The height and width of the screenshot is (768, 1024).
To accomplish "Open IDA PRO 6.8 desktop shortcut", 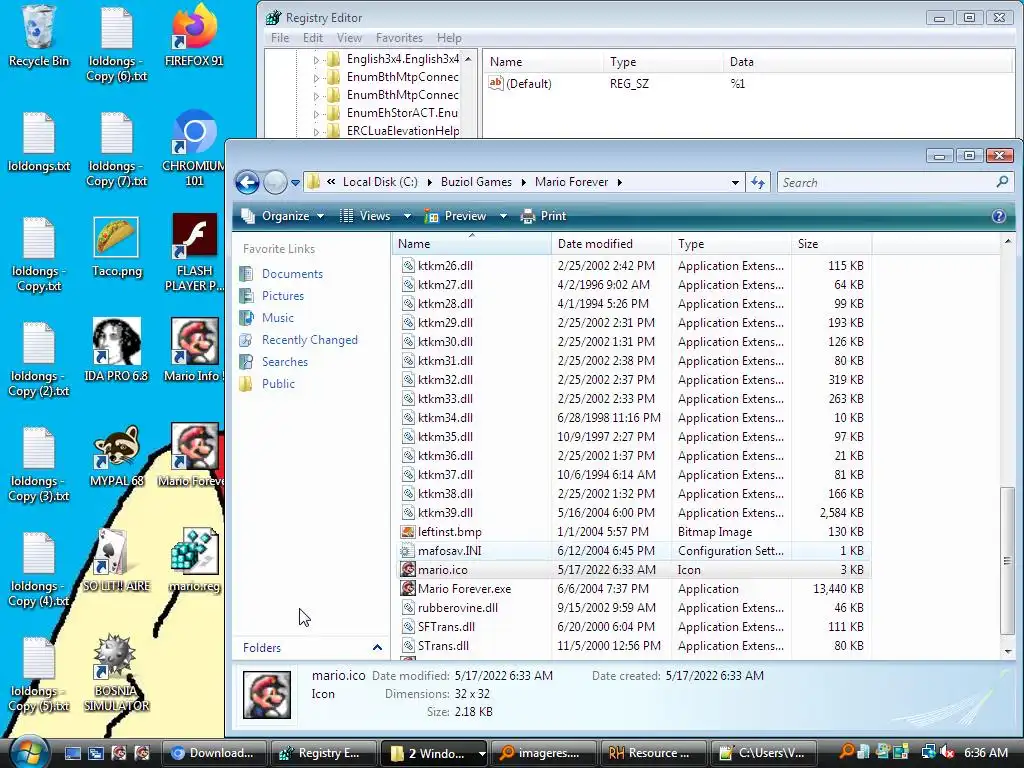I will coord(116,351).
